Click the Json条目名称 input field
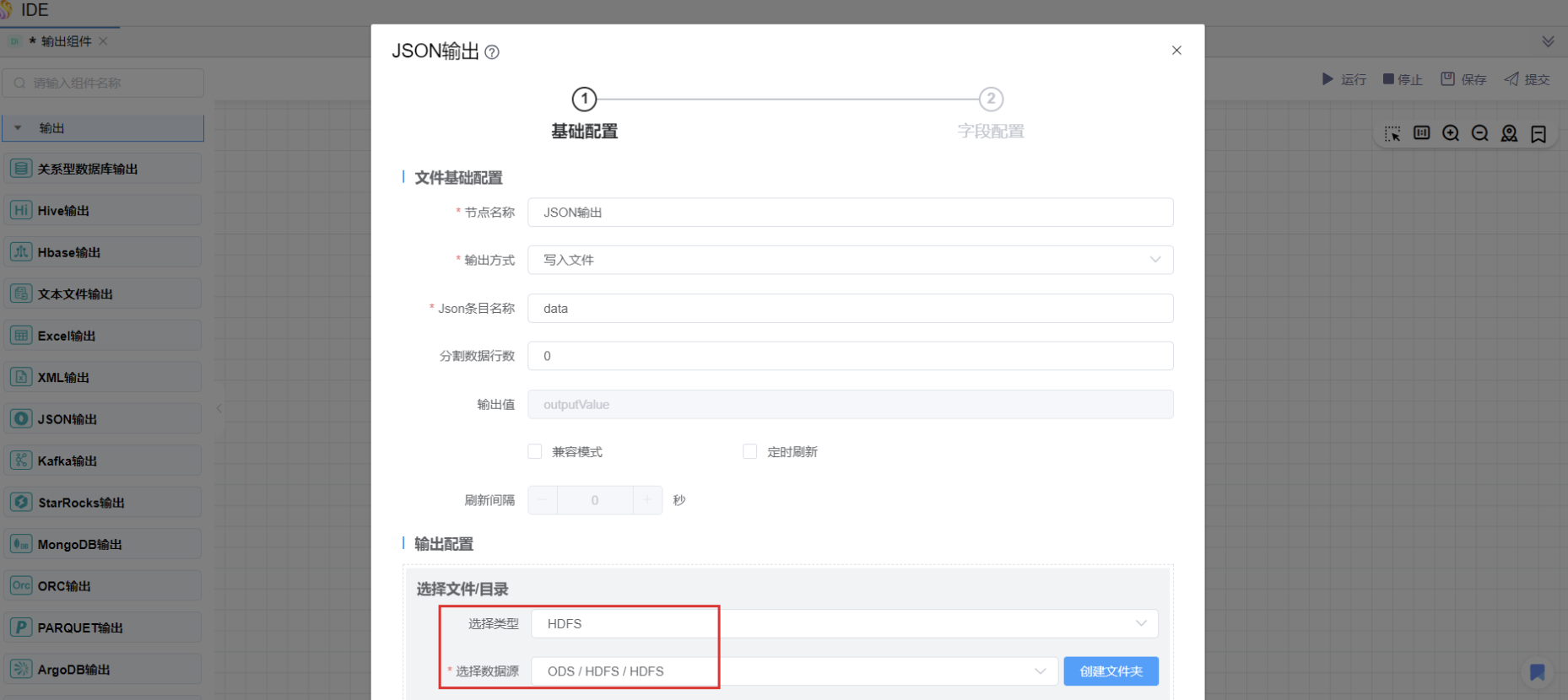The height and width of the screenshot is (700, 1568). click(x=850, y=309)
